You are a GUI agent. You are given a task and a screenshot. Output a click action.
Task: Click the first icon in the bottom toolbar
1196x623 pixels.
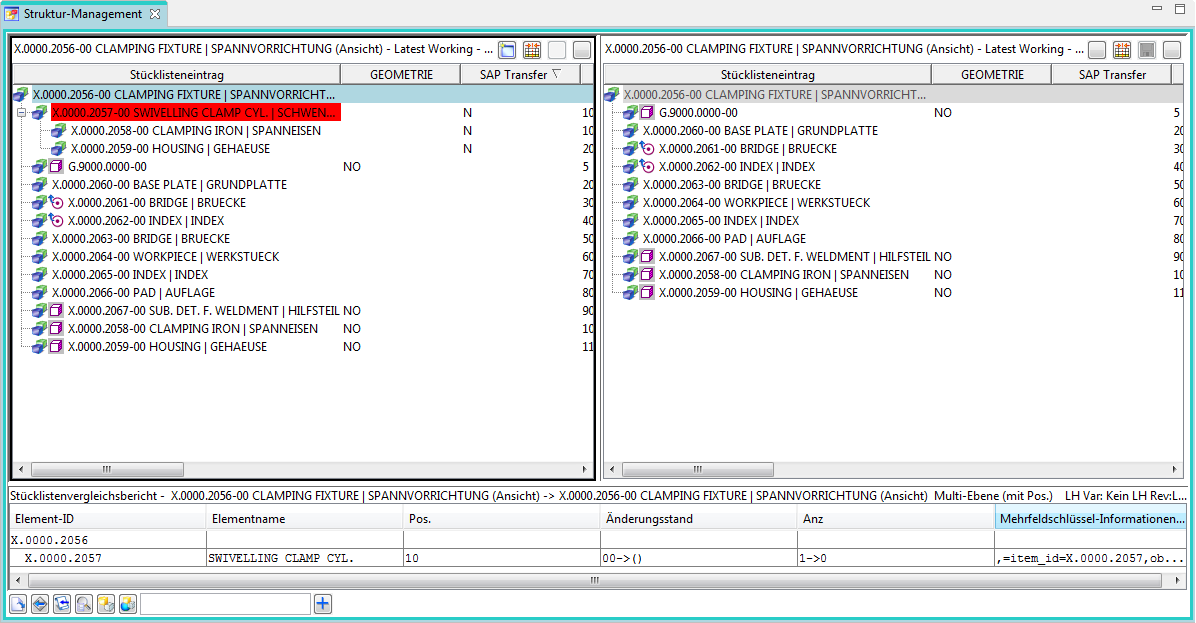[x=18, y=604]
